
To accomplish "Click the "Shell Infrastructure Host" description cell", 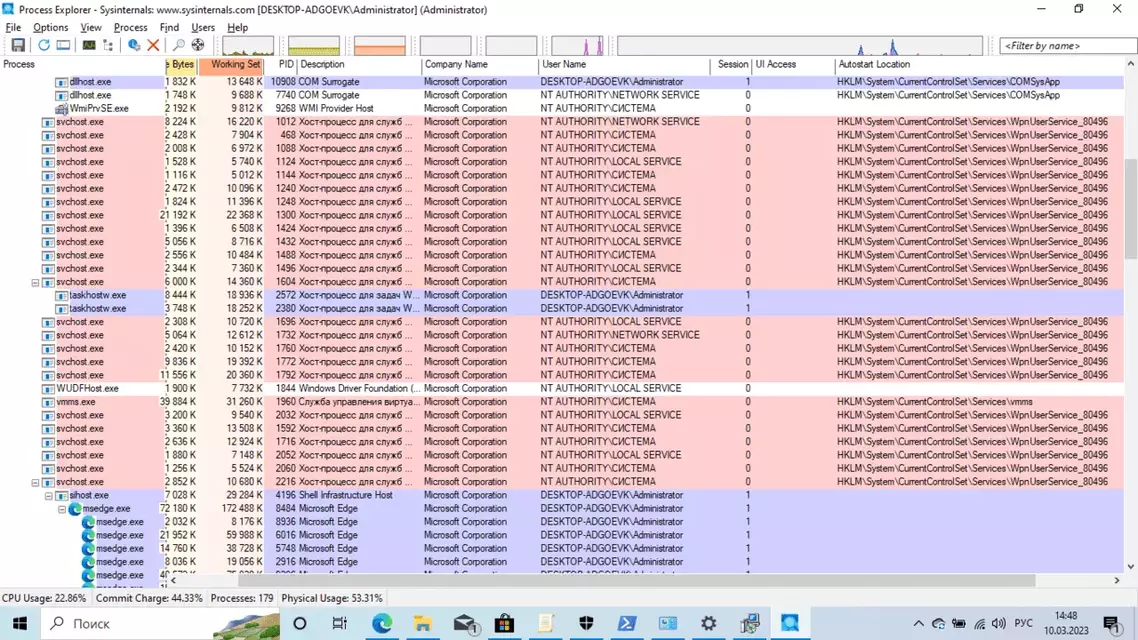I will point(345,496).
